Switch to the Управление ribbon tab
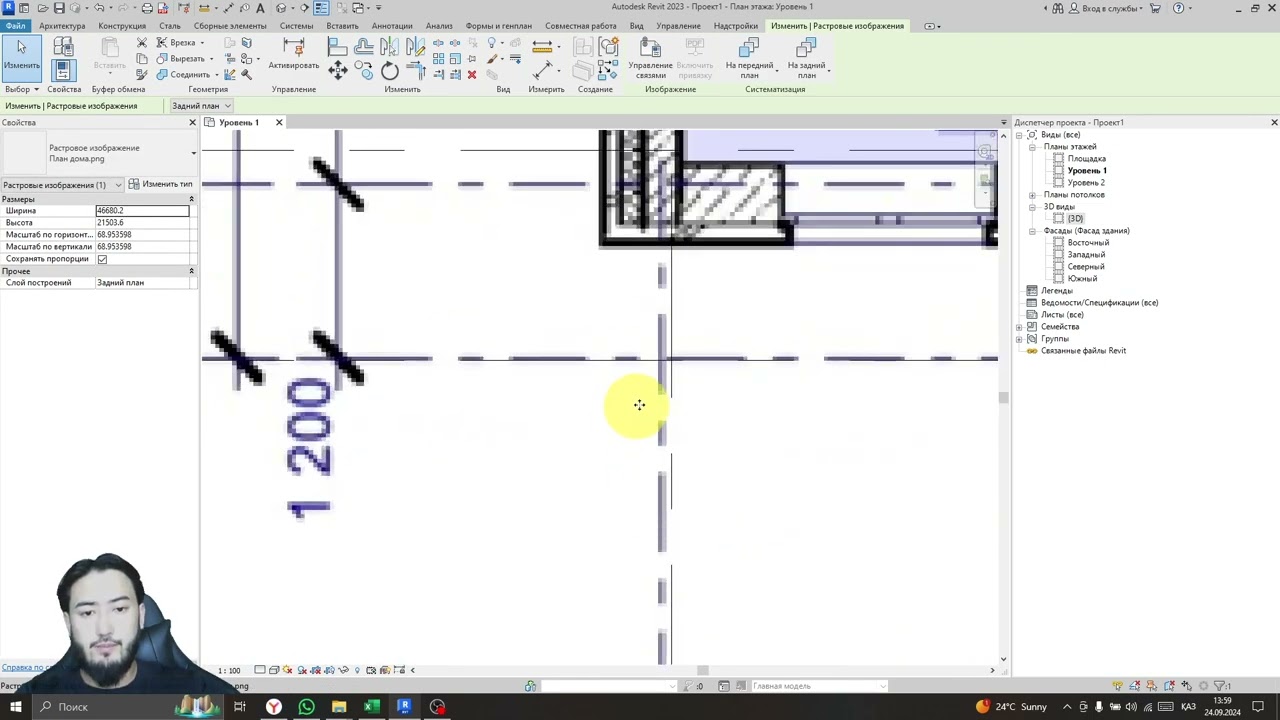 tap(678, 26)
